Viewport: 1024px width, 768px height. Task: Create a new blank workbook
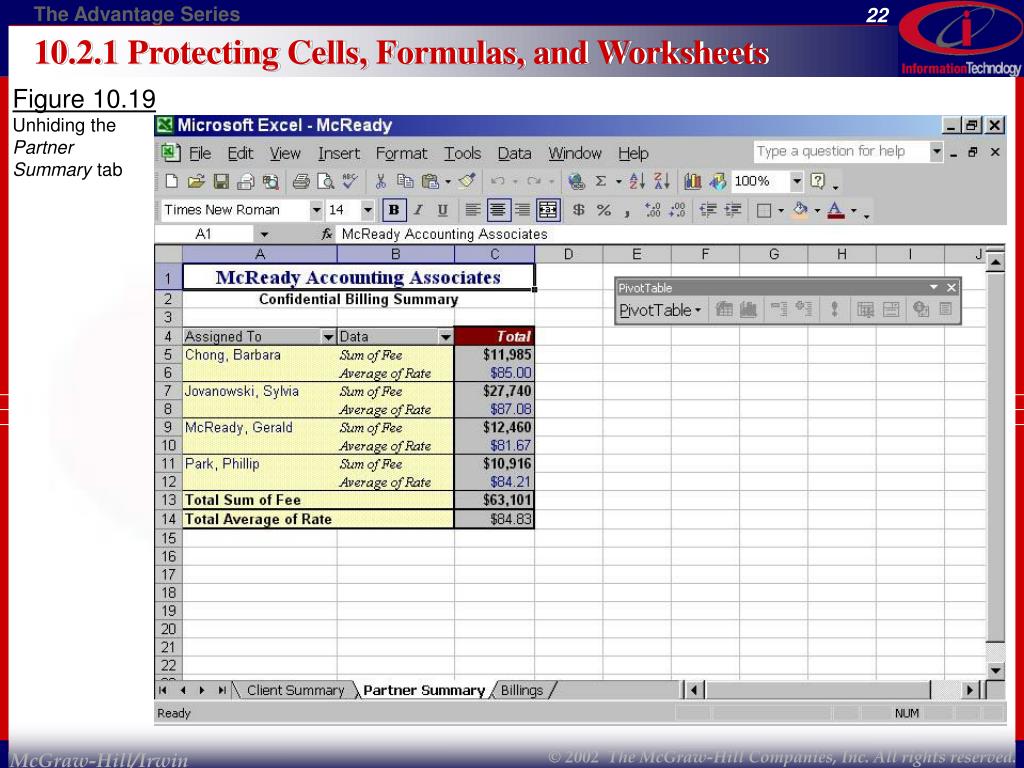click(x=172, y=182)
